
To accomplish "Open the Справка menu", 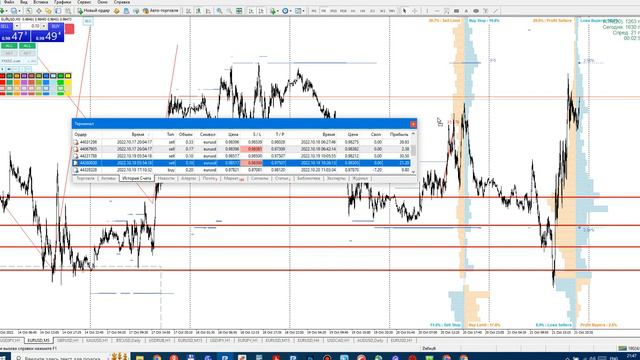I will 122,2.
